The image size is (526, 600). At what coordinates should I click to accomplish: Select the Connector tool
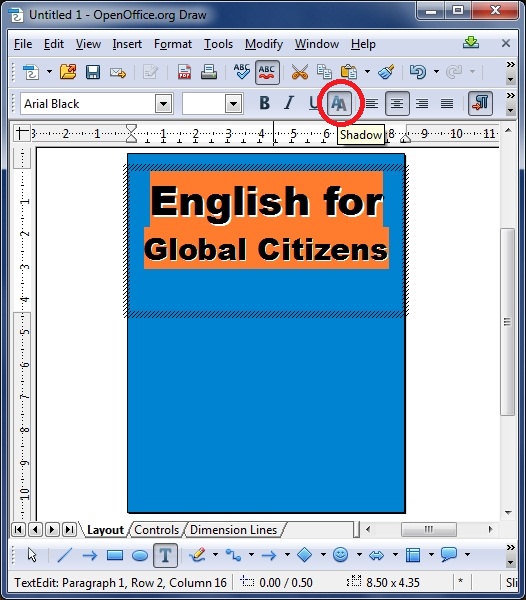tap(233, 555)
